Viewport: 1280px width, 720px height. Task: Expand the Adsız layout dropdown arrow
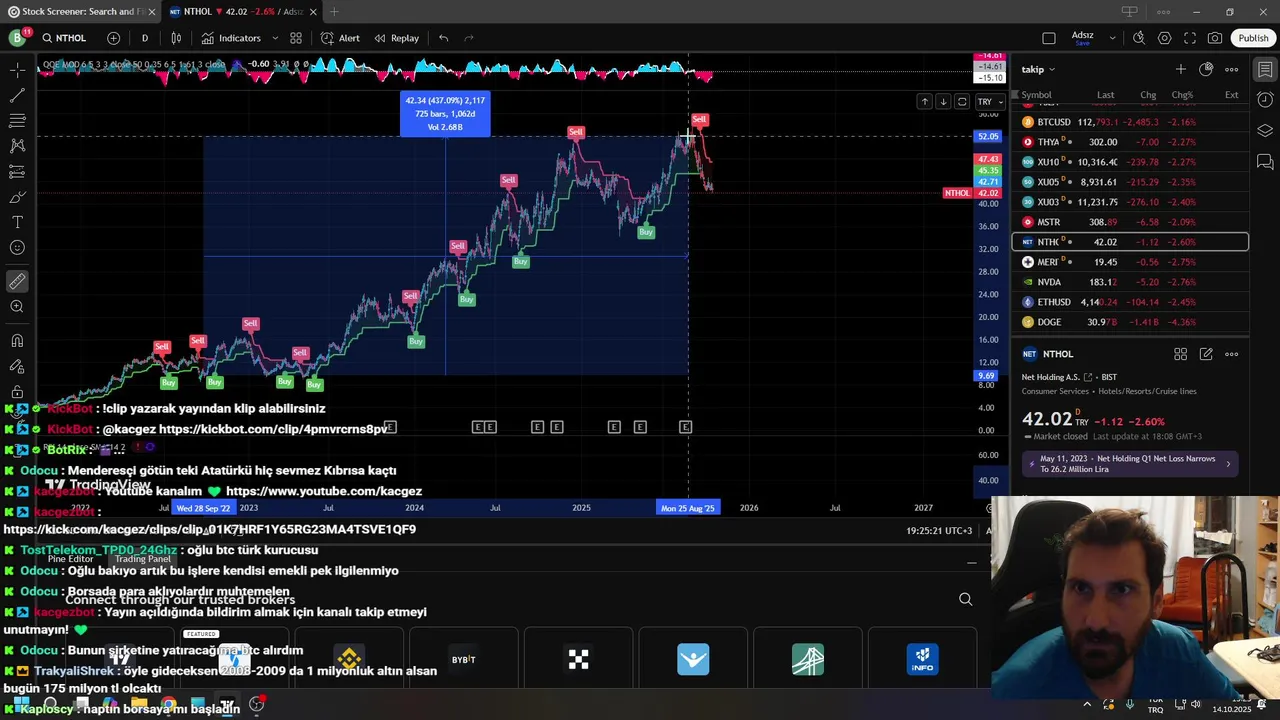point(1112,38)
